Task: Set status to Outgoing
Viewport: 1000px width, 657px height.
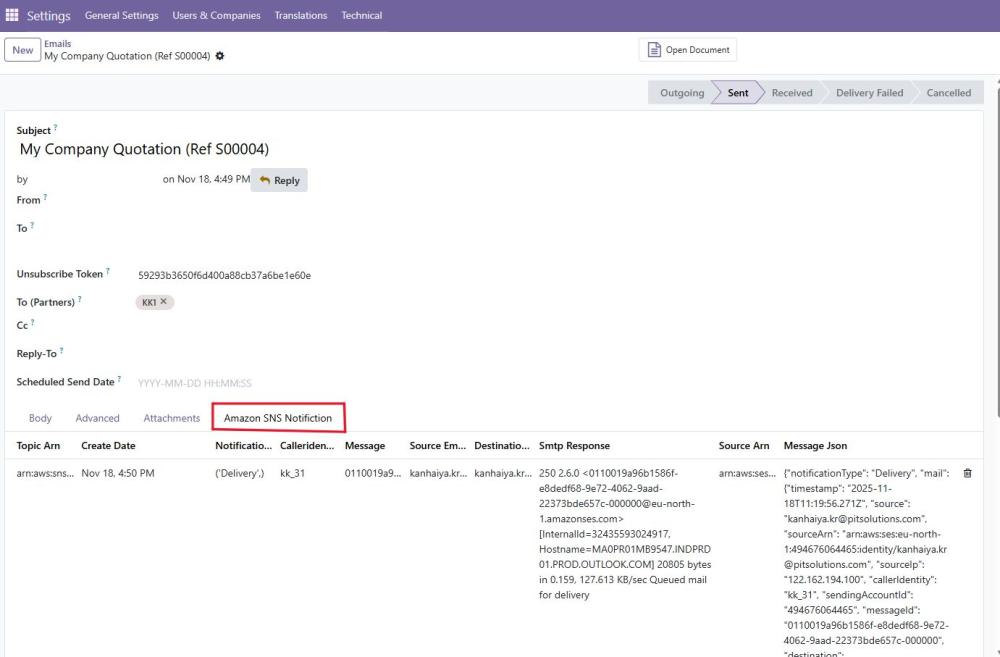Action: 681,93
